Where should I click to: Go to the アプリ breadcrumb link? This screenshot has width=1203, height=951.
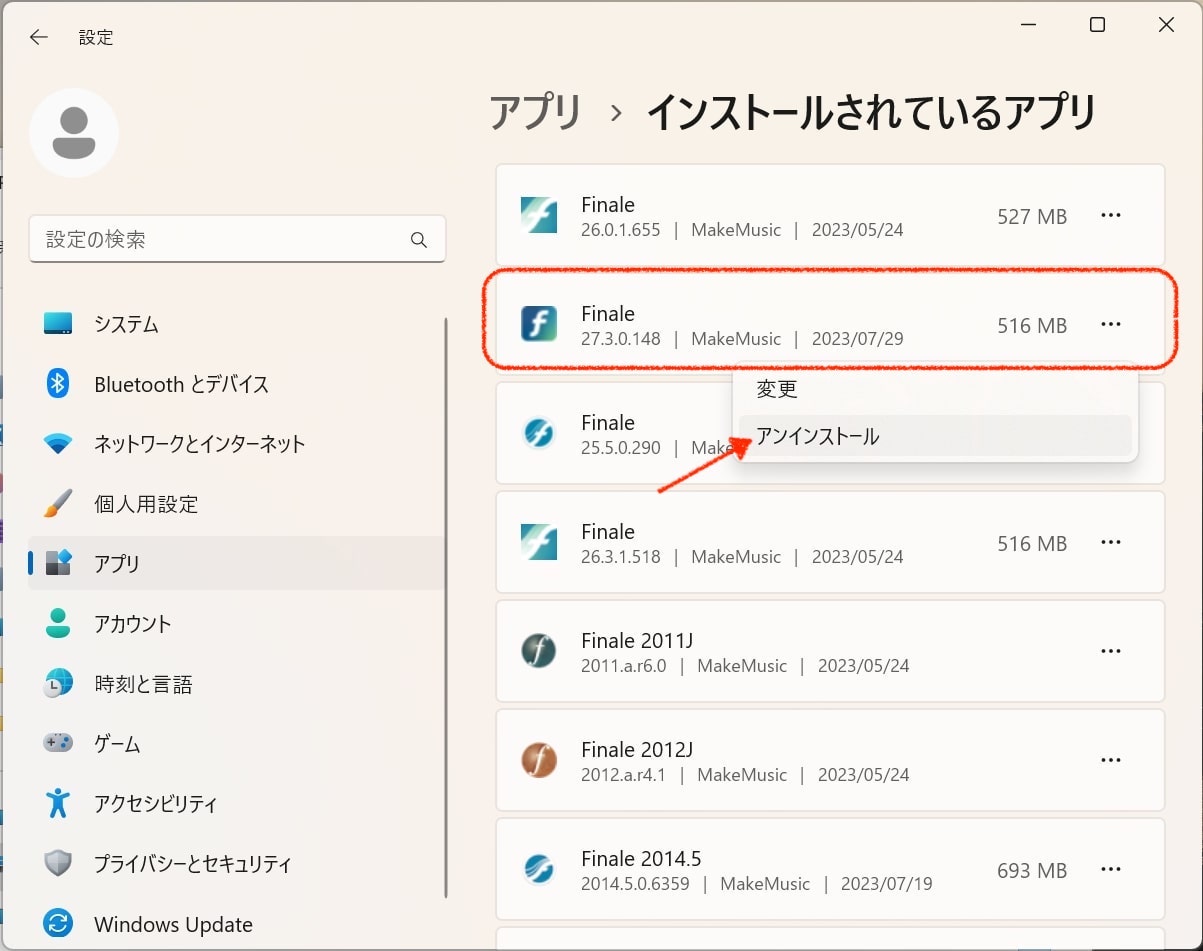(535, 112)
